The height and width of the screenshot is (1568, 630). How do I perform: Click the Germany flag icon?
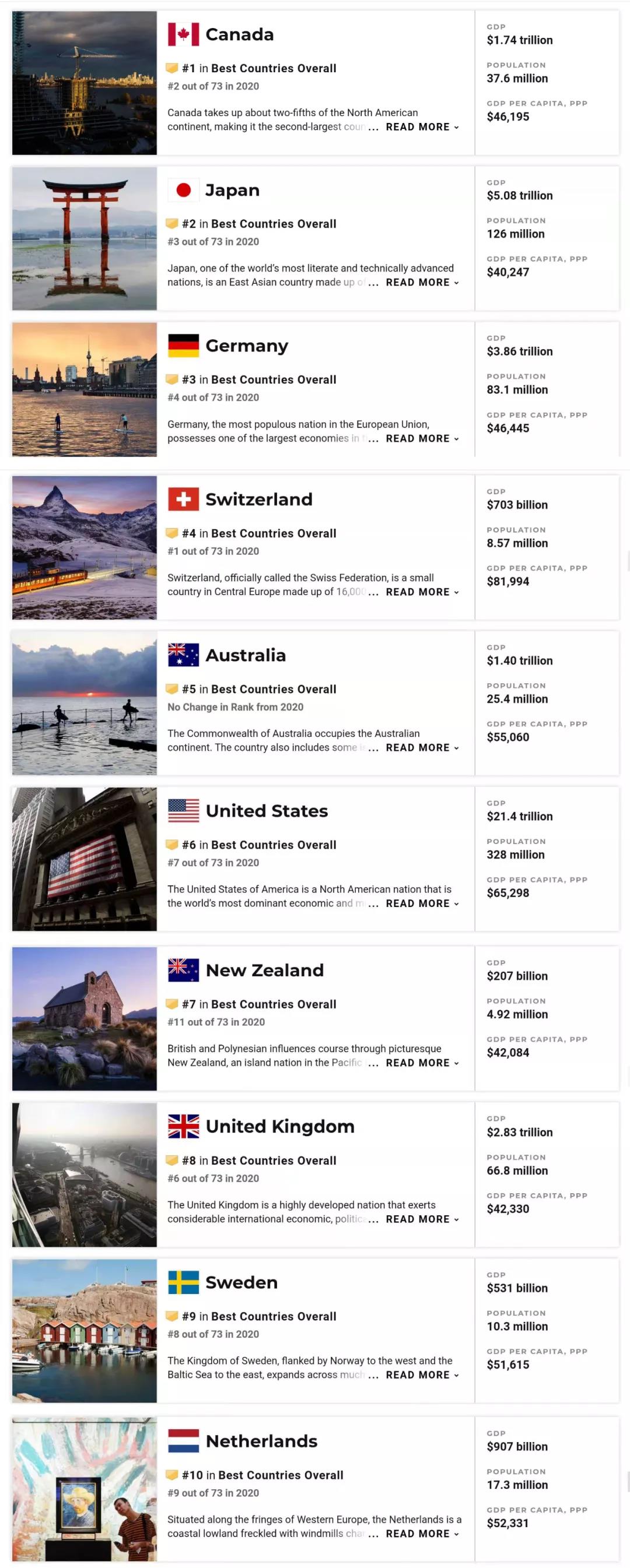coord(183,346)
